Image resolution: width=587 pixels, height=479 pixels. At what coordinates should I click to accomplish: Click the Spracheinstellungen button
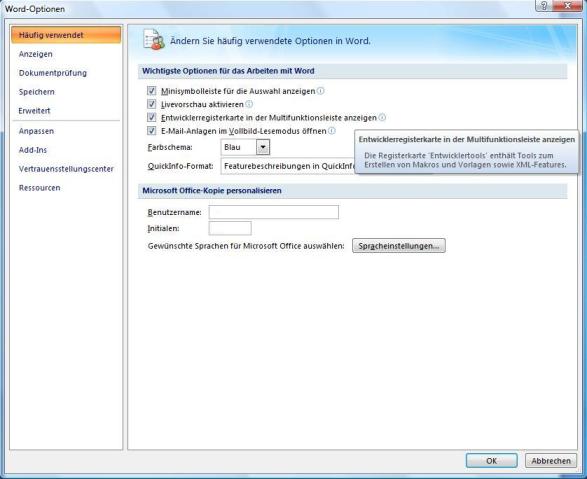pyautogui.click(x=399, y=246)
